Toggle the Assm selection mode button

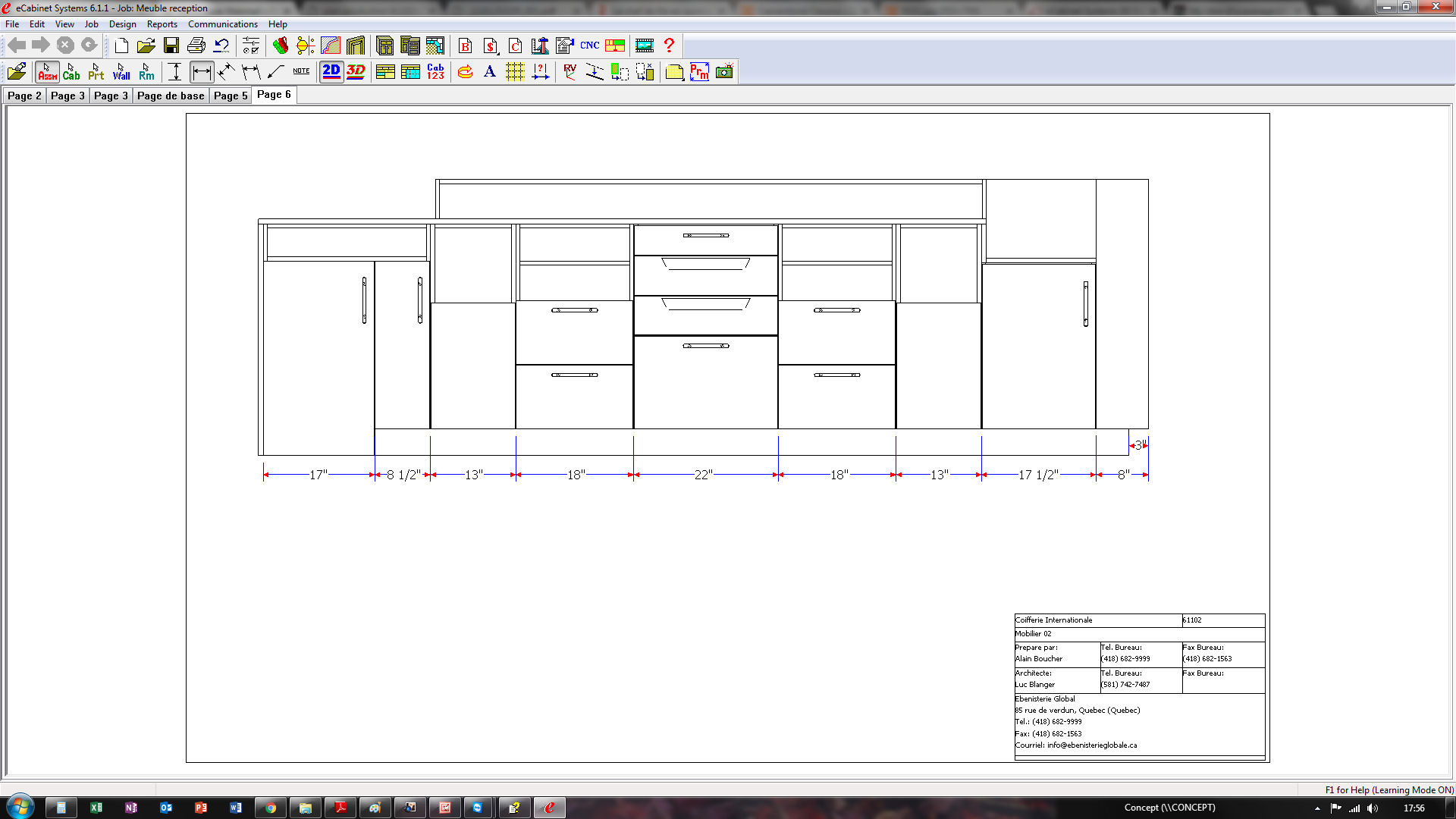coord(47,72)
